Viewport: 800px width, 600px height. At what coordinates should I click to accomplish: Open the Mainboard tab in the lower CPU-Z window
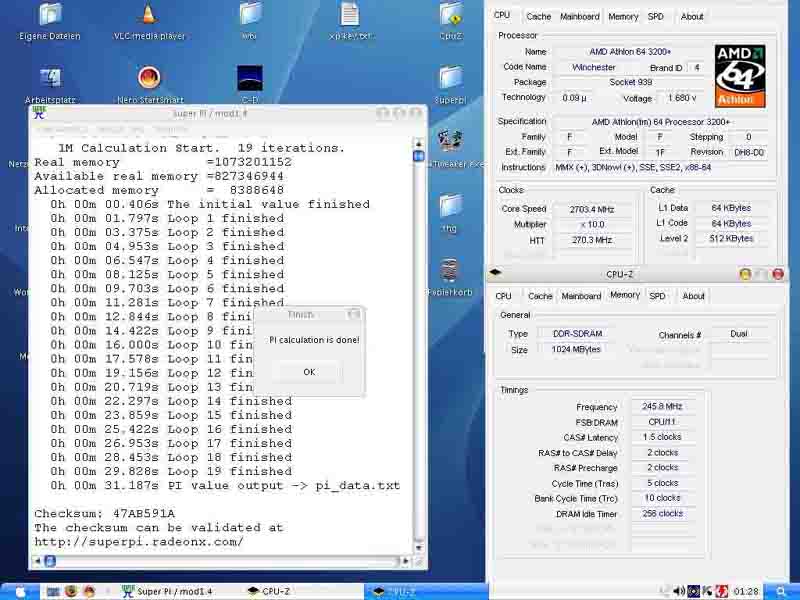[x=581, y=296]
